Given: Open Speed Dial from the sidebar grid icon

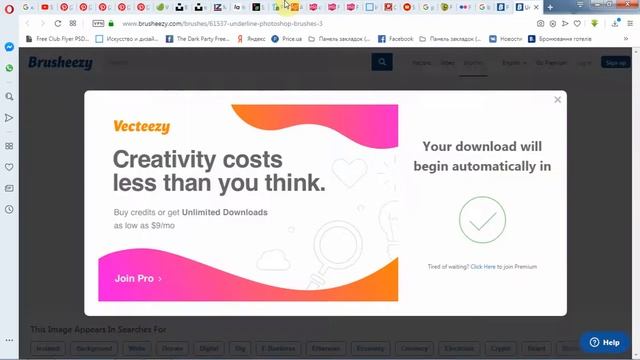Looking at the screenshot, I should pyautogui.click(x=9, y=146).
